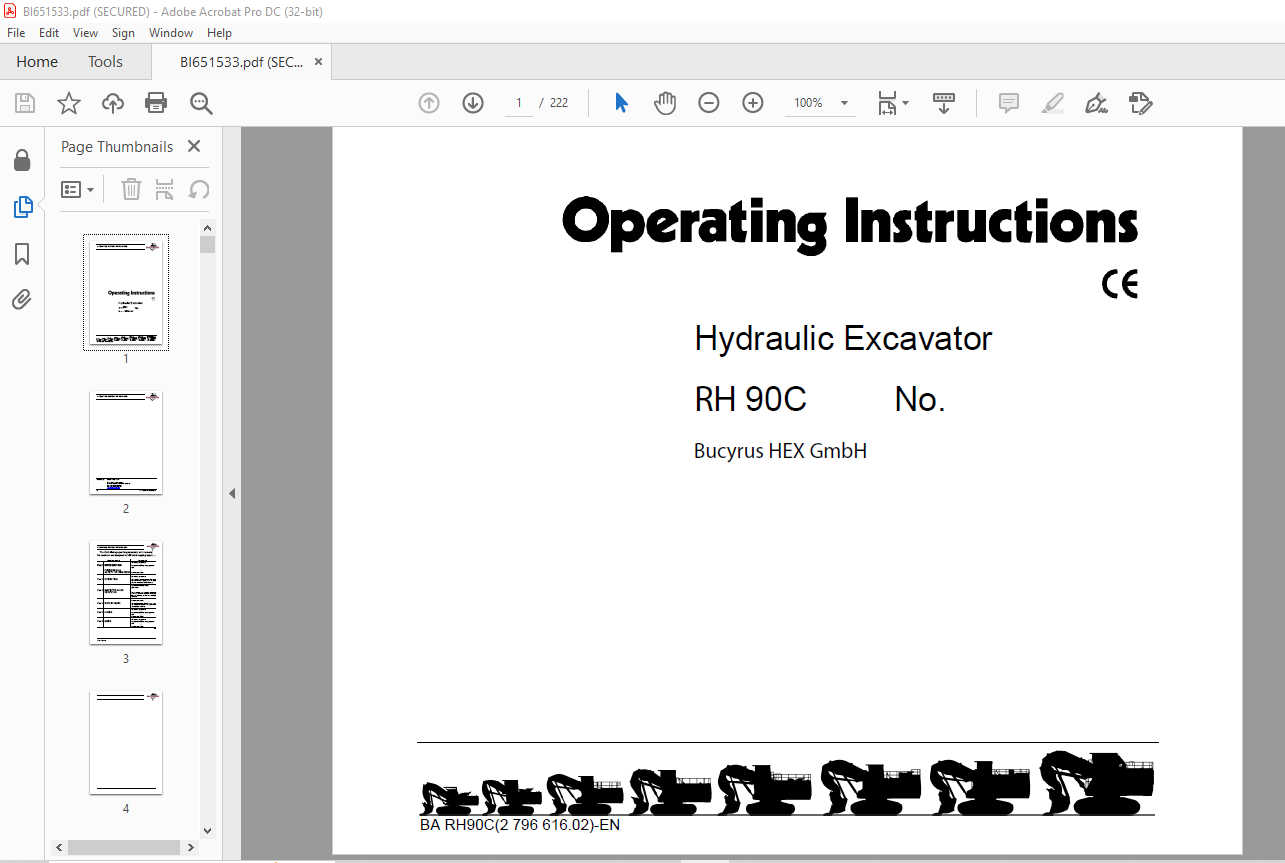Delete selected page trash icon
The height and width of the screenshot is (863, 1285).
coord(131,189)
